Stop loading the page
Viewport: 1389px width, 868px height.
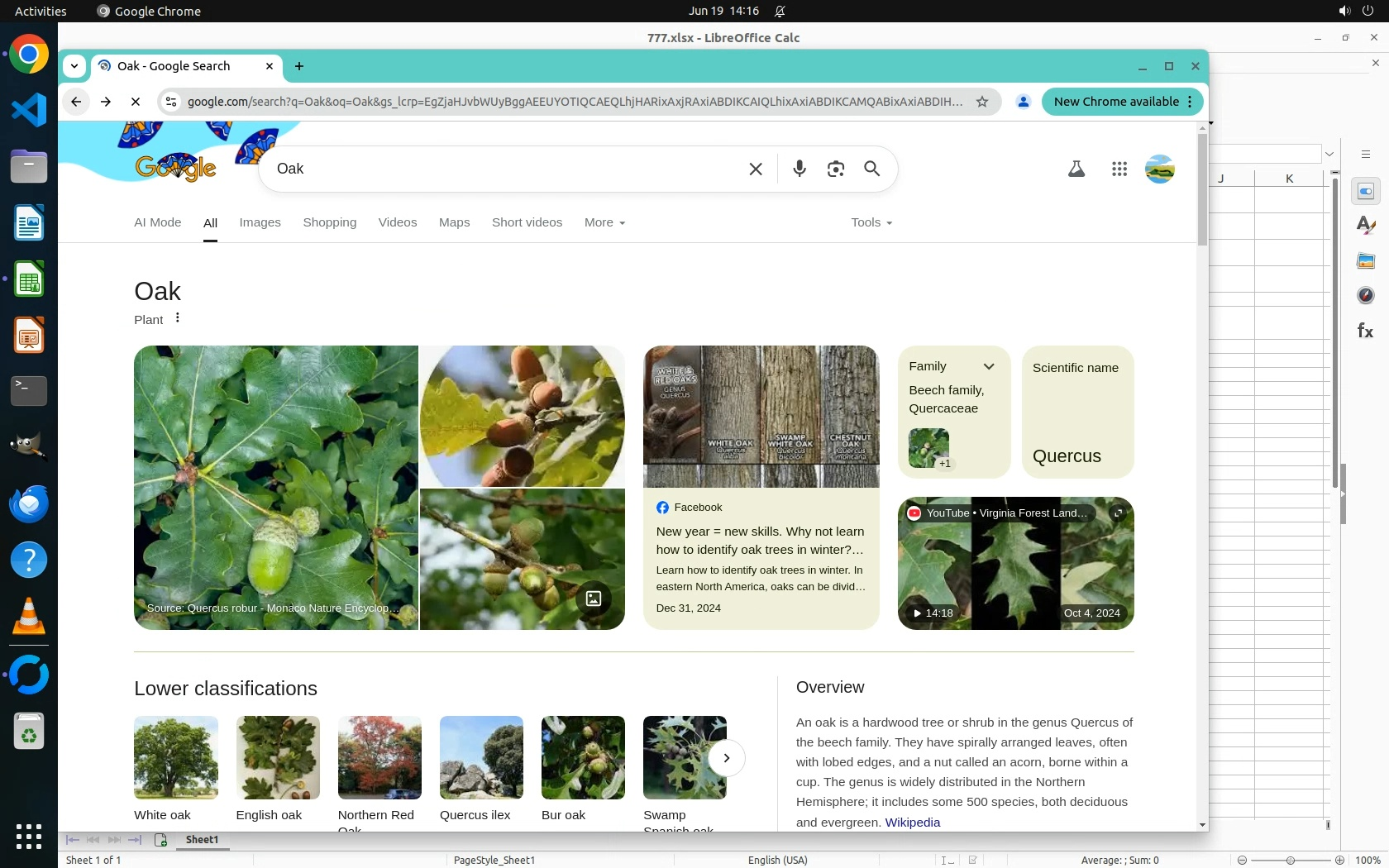pos(136,102)
